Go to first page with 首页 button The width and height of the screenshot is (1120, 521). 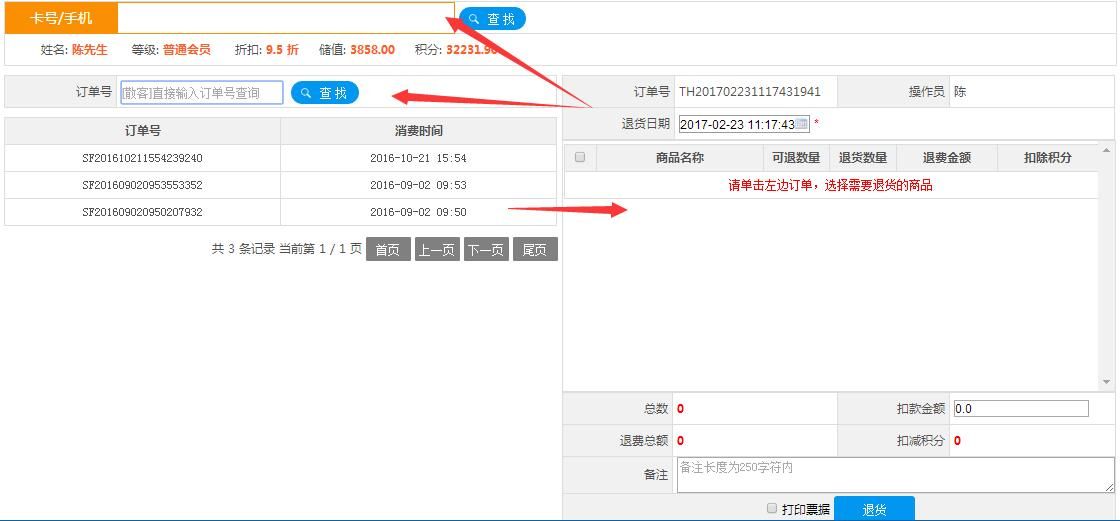[x=388, y=249]
